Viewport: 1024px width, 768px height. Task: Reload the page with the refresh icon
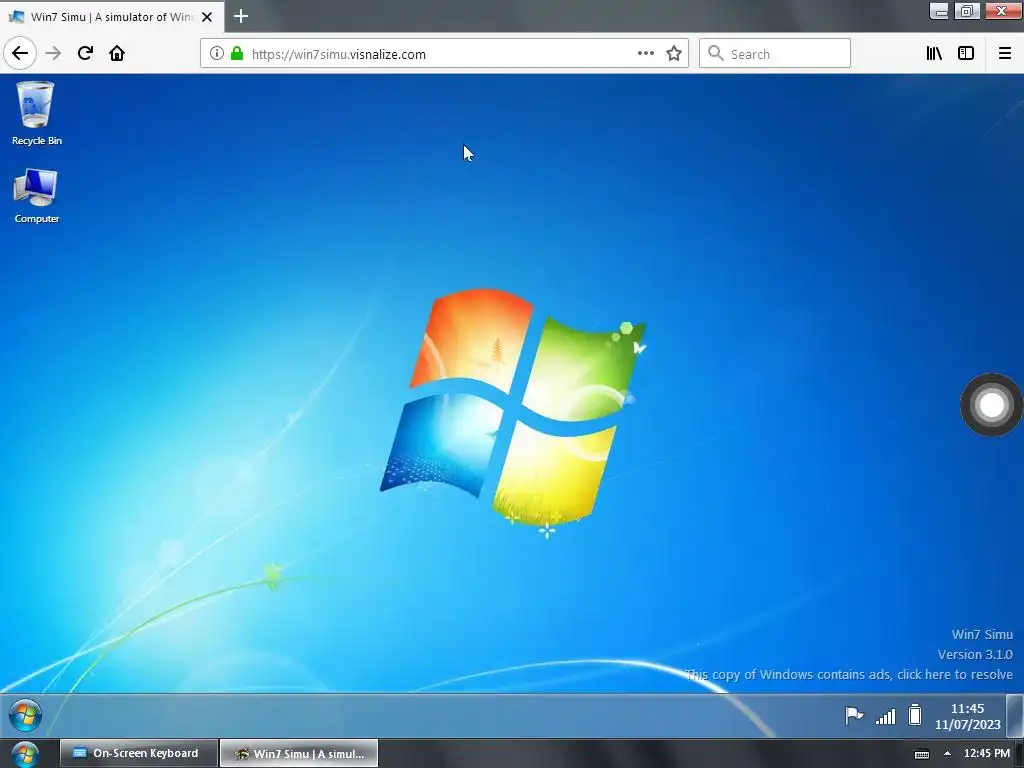[x=85, y=53]
